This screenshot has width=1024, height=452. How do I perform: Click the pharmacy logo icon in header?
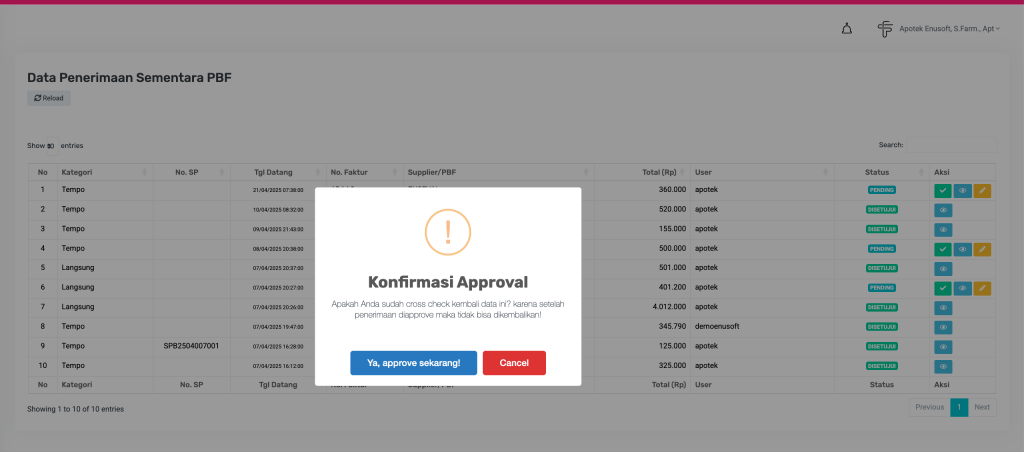885,29
